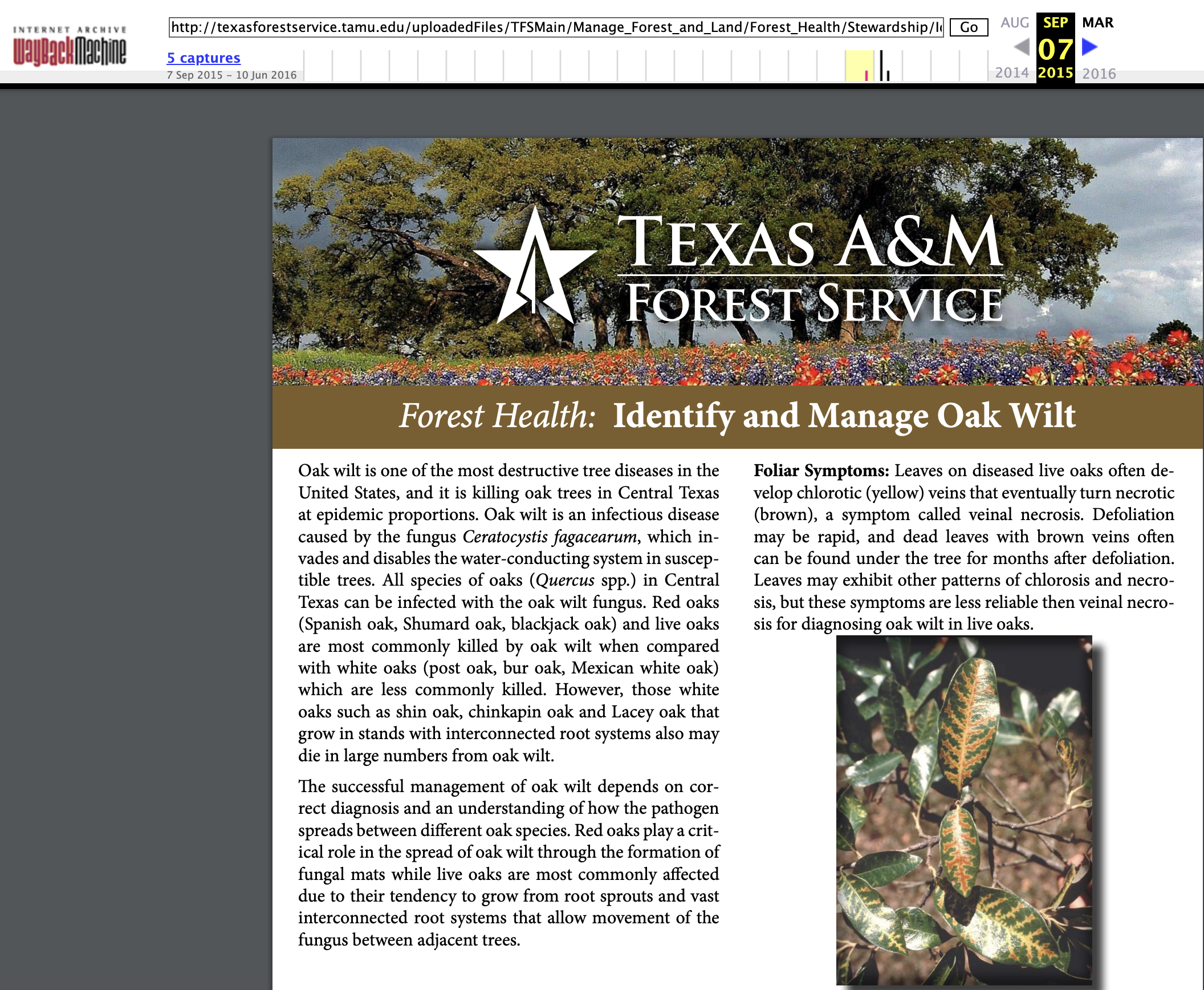Click the Texas A&M Forest Service star logo
Image resolution: width=1204 pixels, height=990 pixels.
pyautogui.click(x=535, y=265)
